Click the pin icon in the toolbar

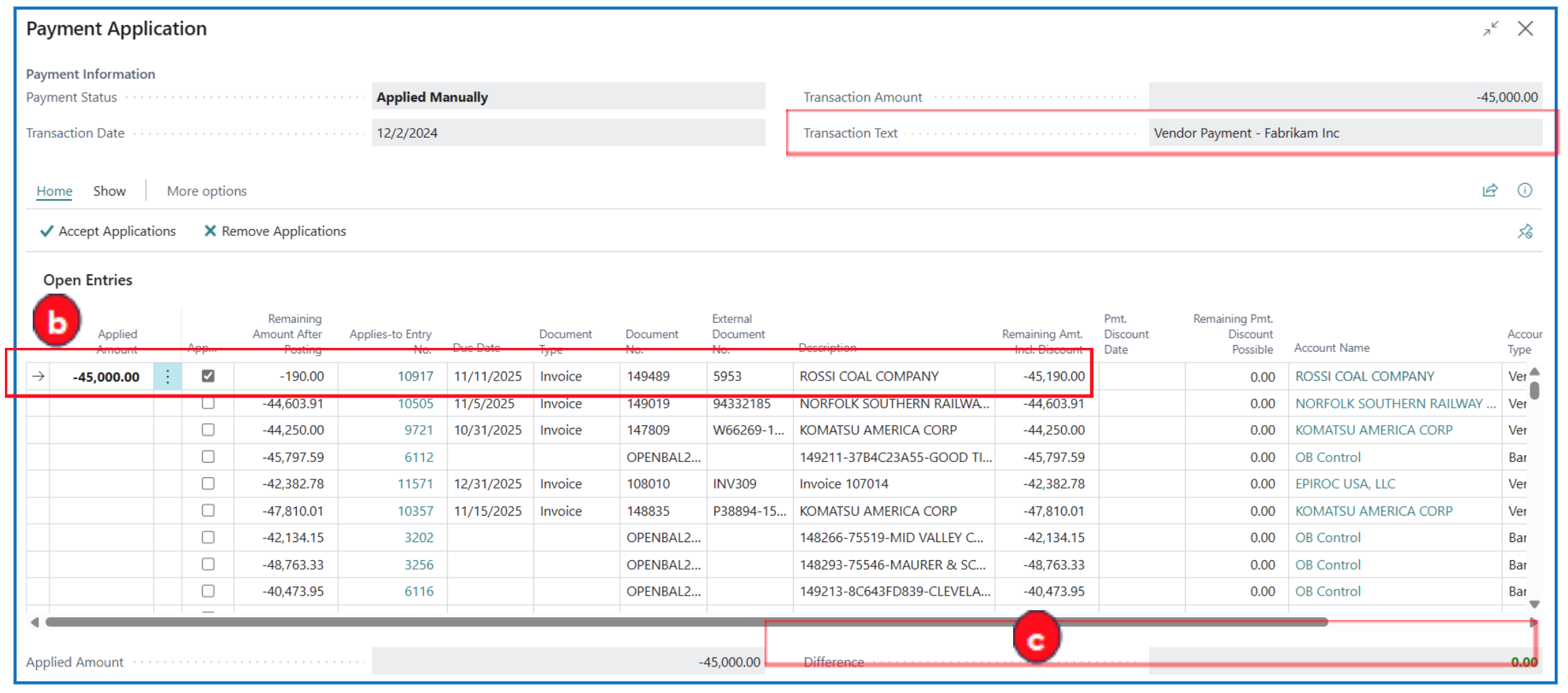[x=1525, y=232]
